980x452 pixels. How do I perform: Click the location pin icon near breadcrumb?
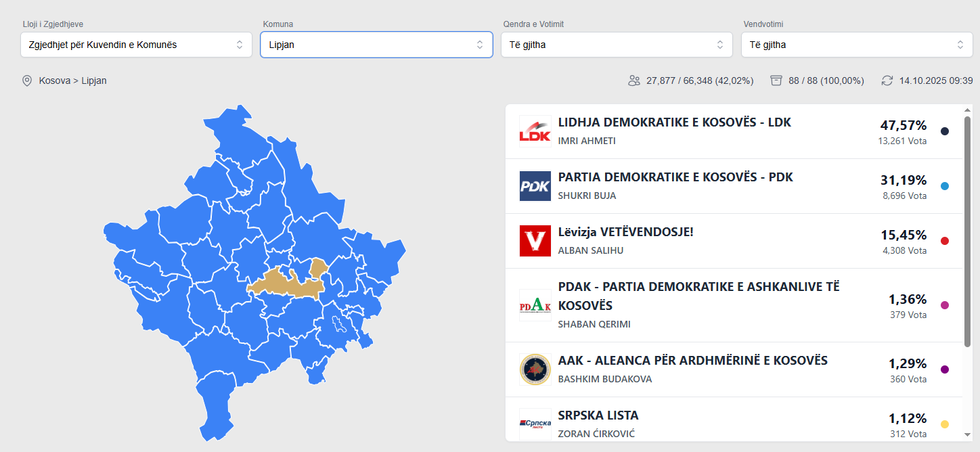pyautogui.click(x=27, y=80)
